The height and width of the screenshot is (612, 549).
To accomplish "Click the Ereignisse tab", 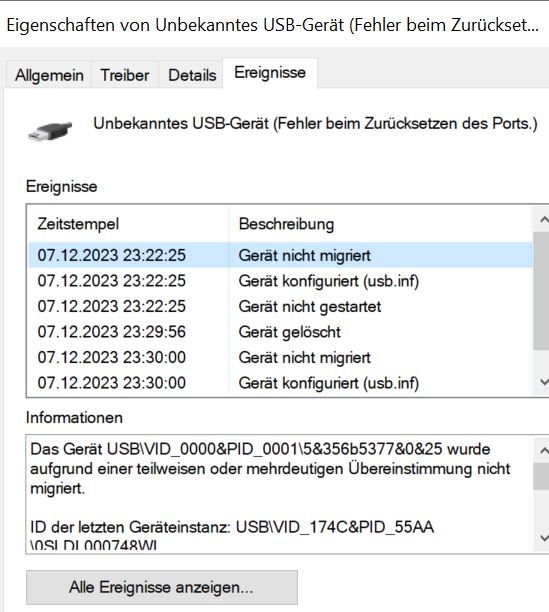I will coord(270,73).
